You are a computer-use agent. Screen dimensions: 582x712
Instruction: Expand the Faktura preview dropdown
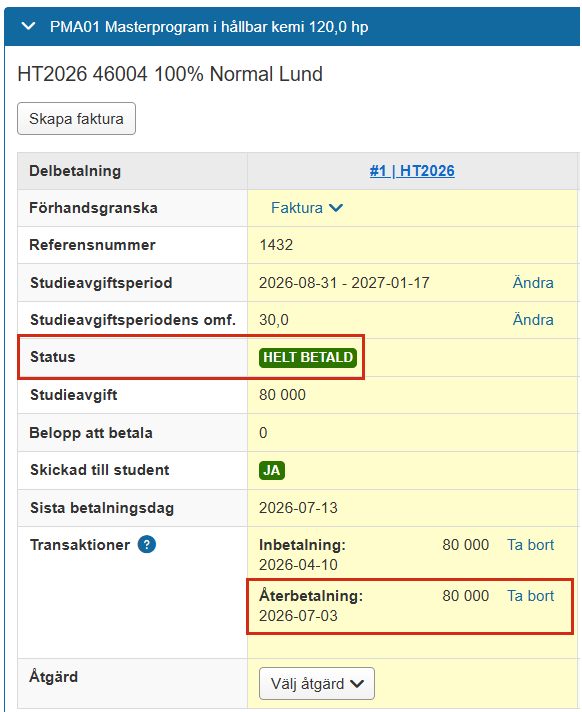pos(307,208)
